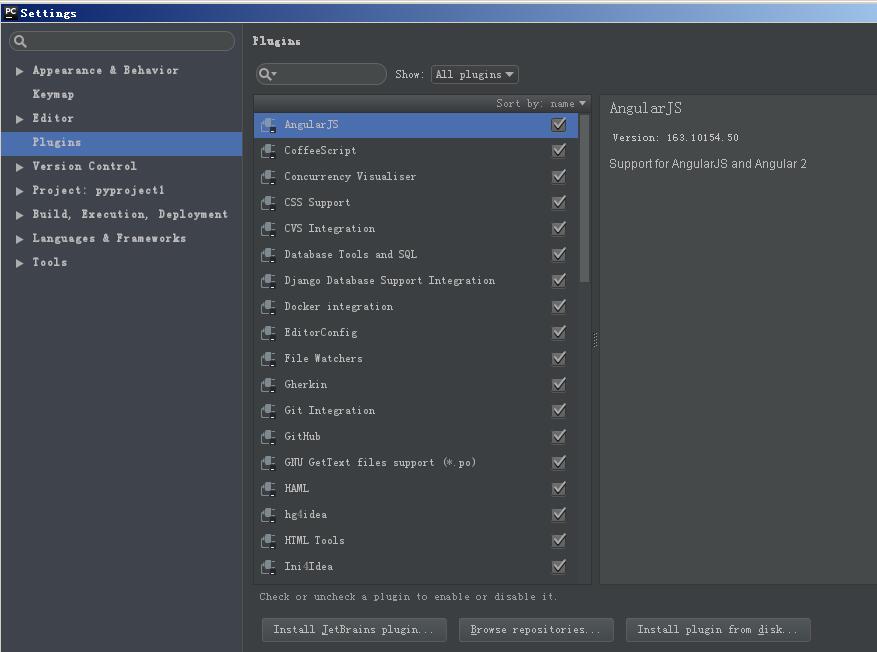This screenshot has width=877, height=652.
Task: Click the Django Database Support plugin icon
Action: 268,281
